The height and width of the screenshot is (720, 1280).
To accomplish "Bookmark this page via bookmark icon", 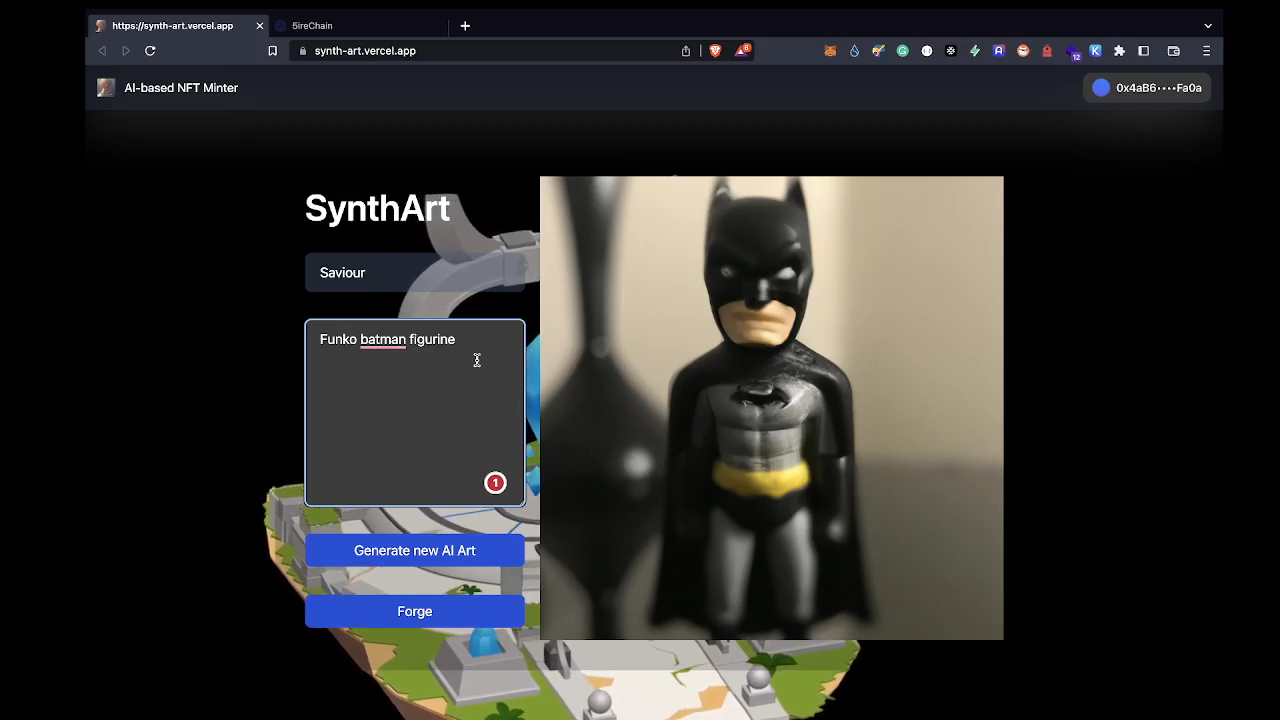I will pyautogui.click(x=272, y=51).
